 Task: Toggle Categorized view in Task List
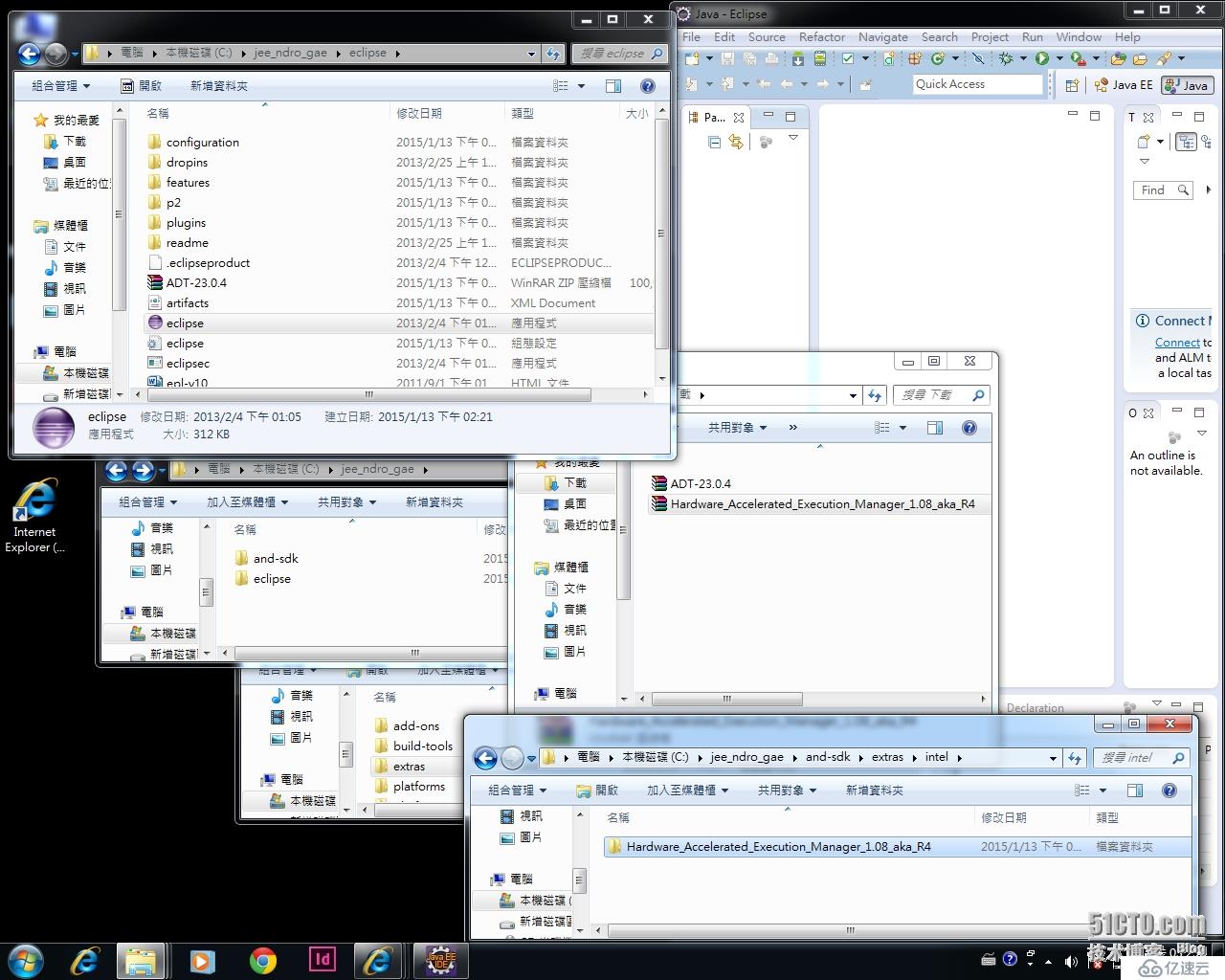(1187, 142)
